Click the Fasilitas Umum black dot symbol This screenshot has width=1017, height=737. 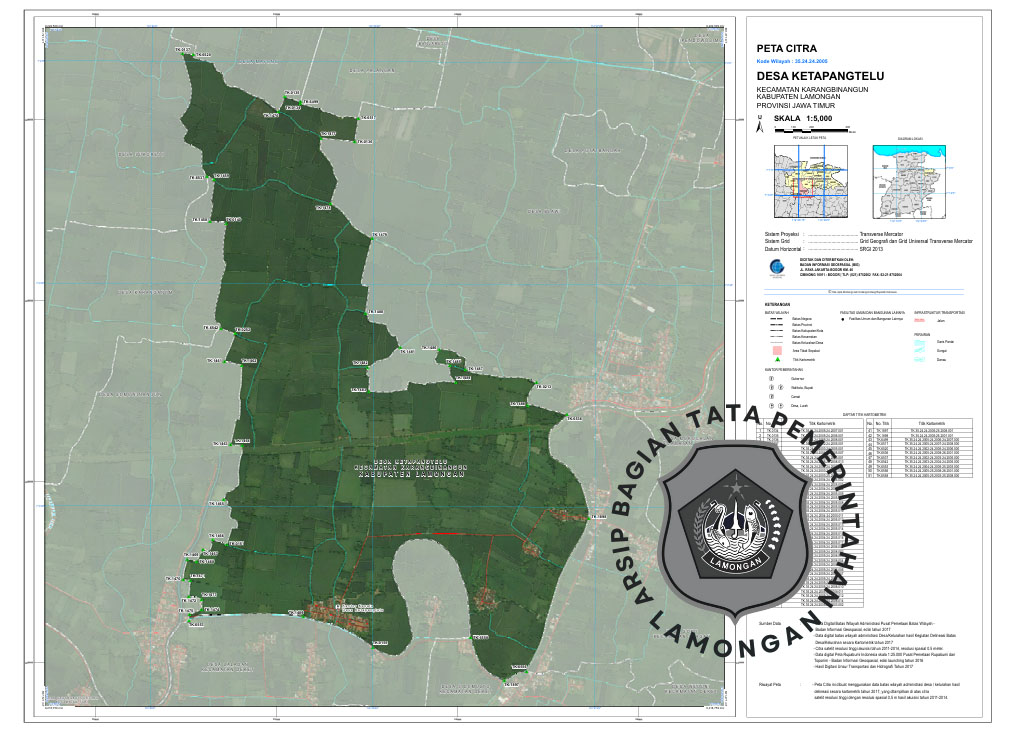[843, 321]
